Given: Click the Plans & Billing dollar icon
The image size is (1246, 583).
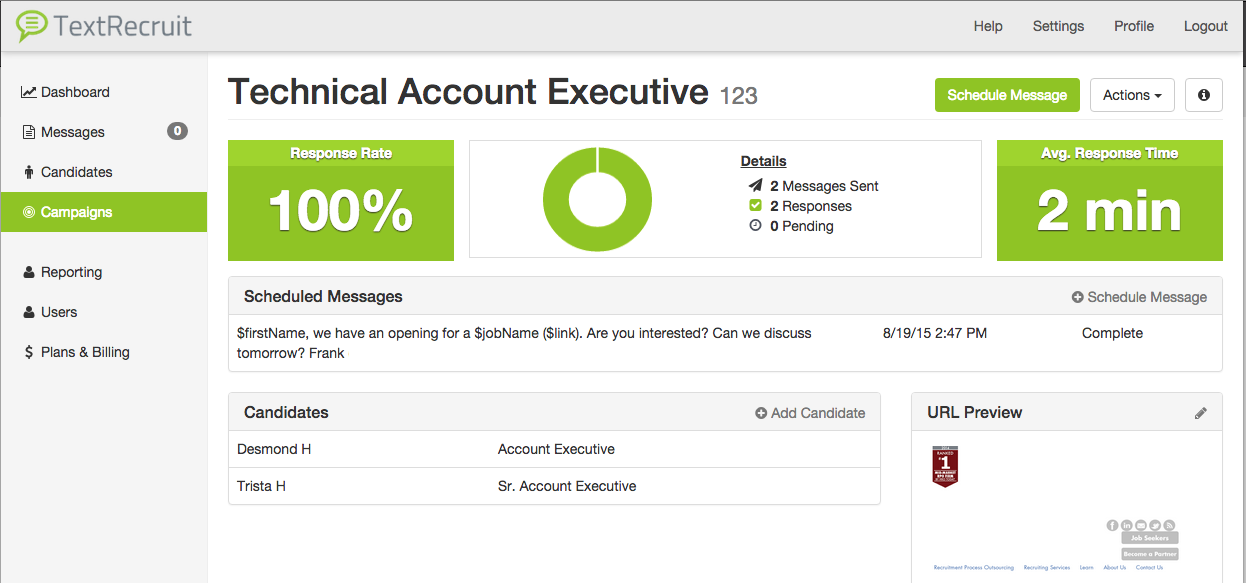Looking at the screenshot, I should coord(29,352).
